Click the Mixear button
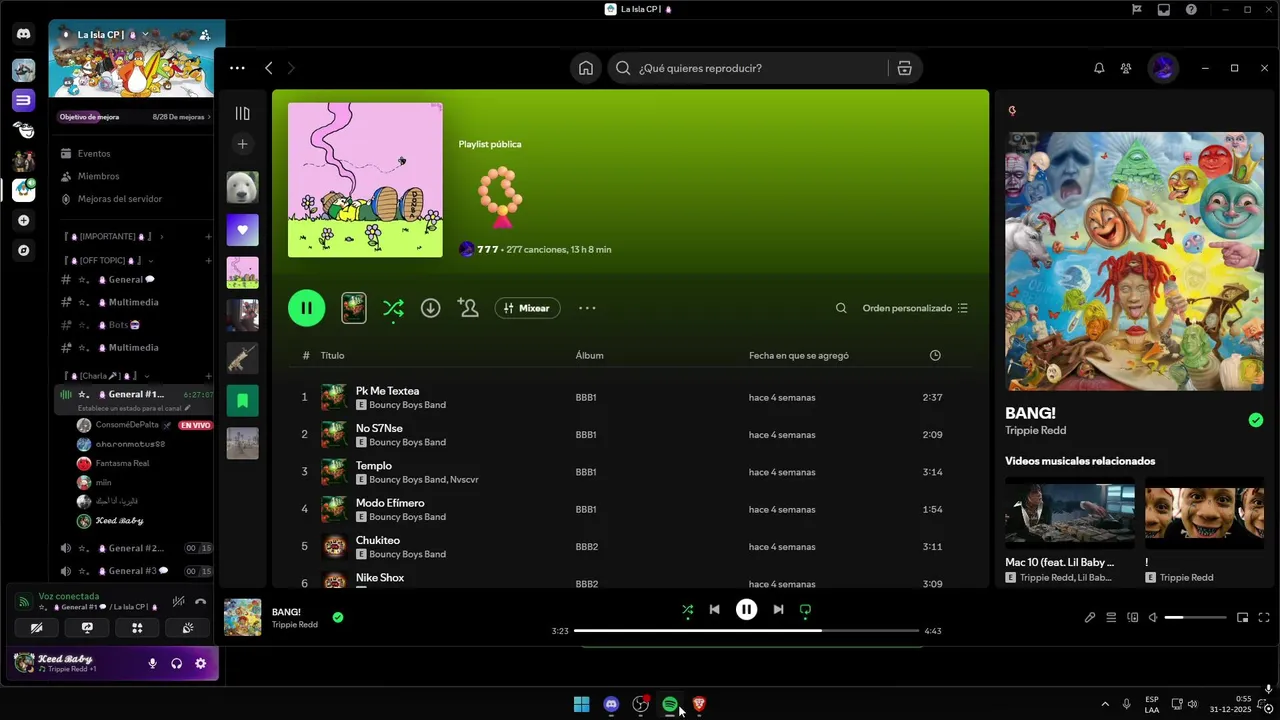Image resolution: width=1280 pixels, height=720 pixels. point(527,308)
